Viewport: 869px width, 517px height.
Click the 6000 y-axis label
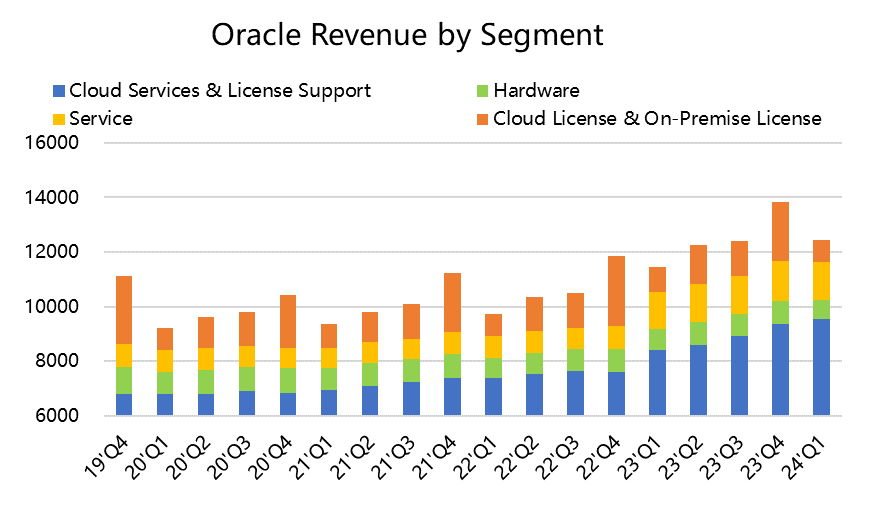click(x=58, y=416)
